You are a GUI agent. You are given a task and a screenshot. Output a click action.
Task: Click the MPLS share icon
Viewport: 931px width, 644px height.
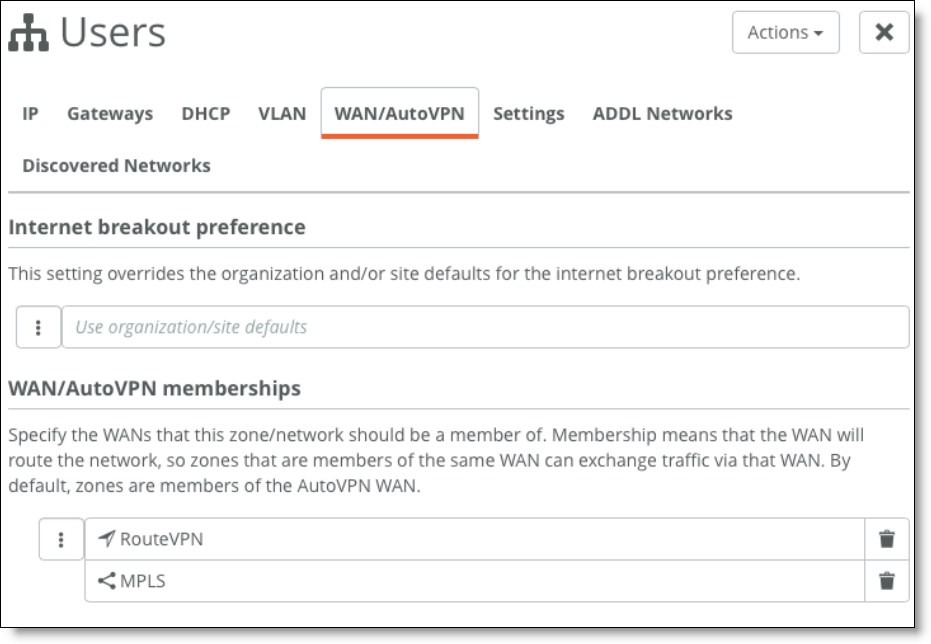[x=106, y=580]
